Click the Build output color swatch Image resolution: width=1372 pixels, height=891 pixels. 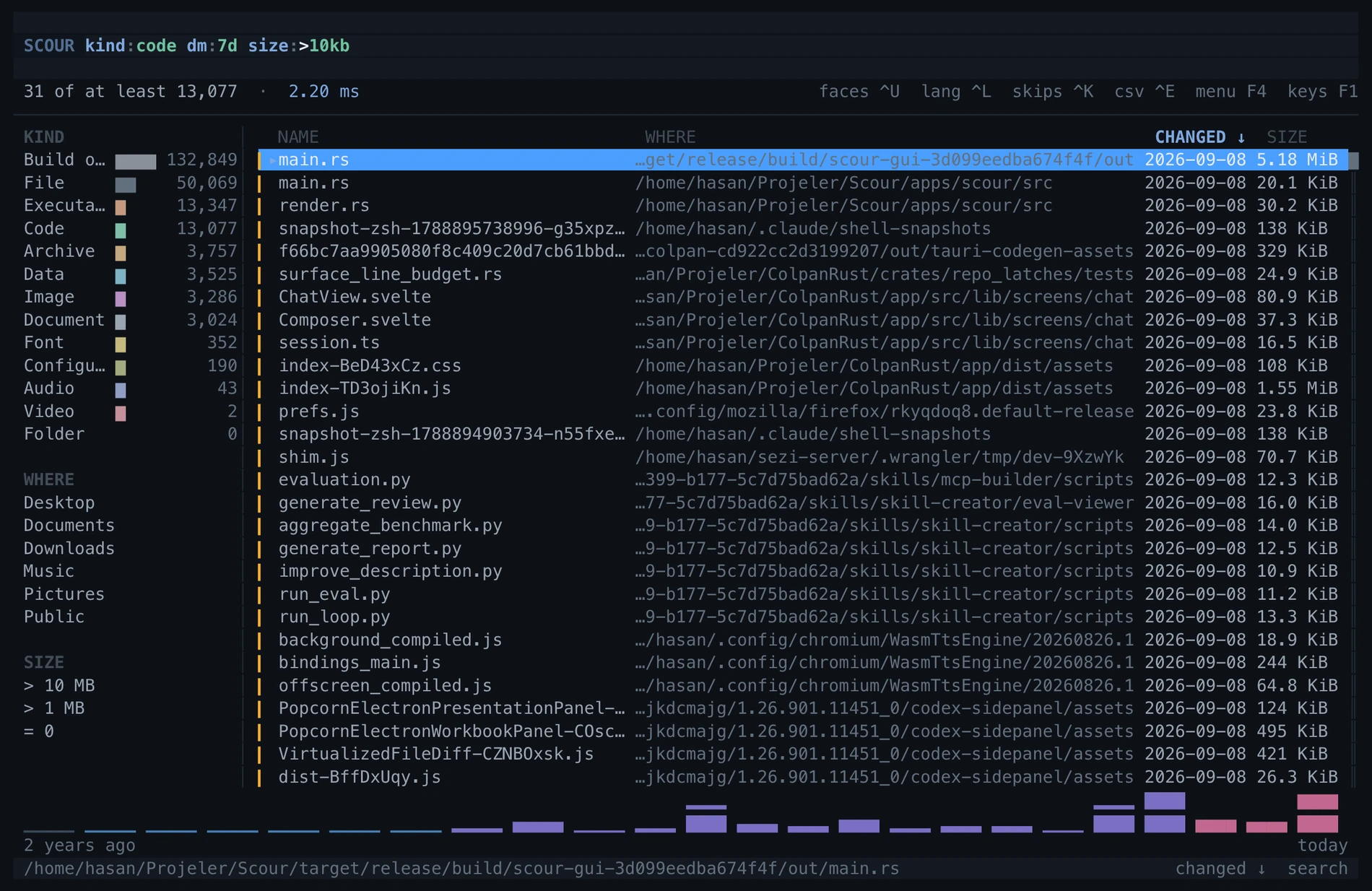coord(135,161)
